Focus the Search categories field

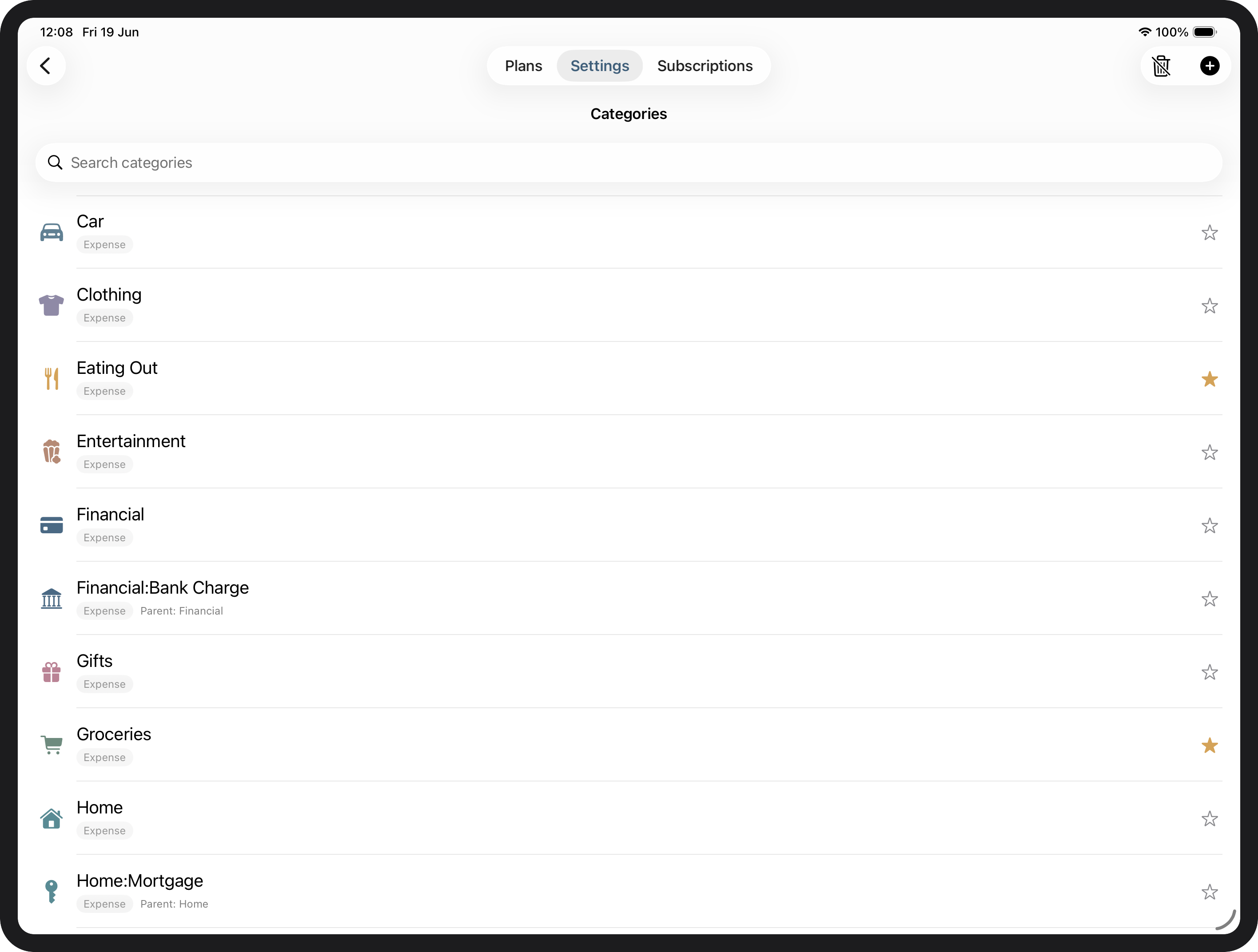coord(629,163)
